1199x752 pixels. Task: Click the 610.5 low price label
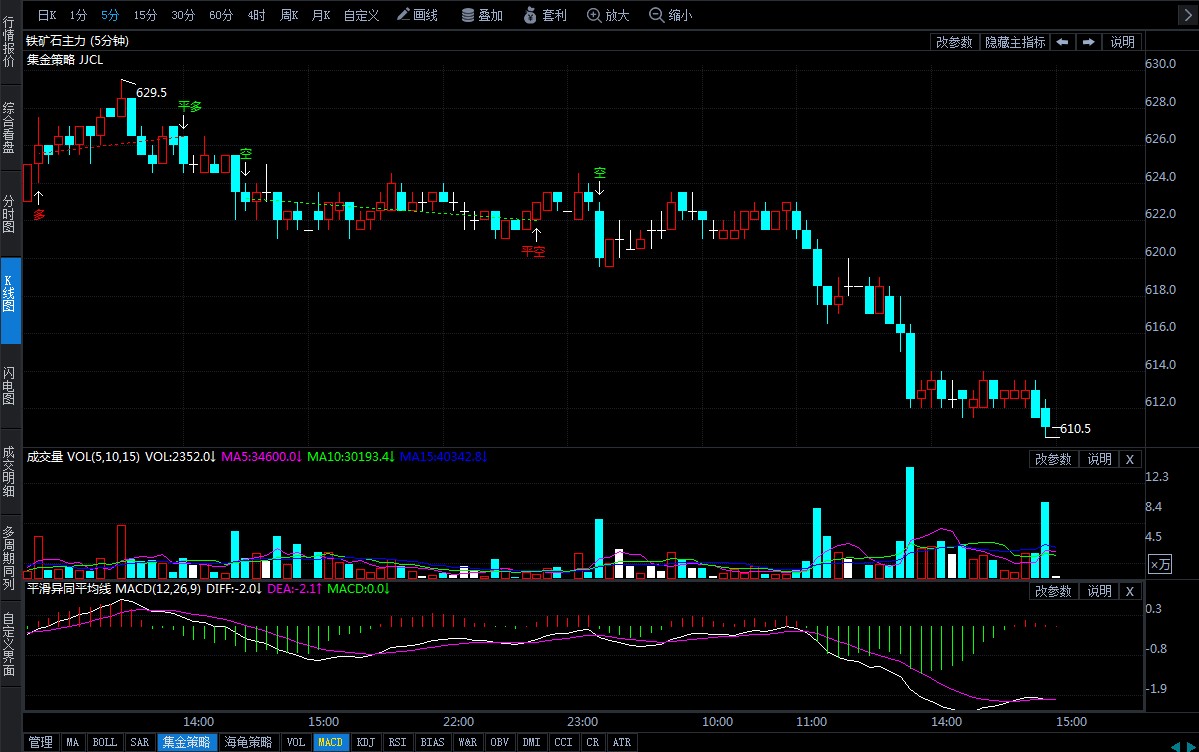pyautogui.click(x=1075, y=428)
